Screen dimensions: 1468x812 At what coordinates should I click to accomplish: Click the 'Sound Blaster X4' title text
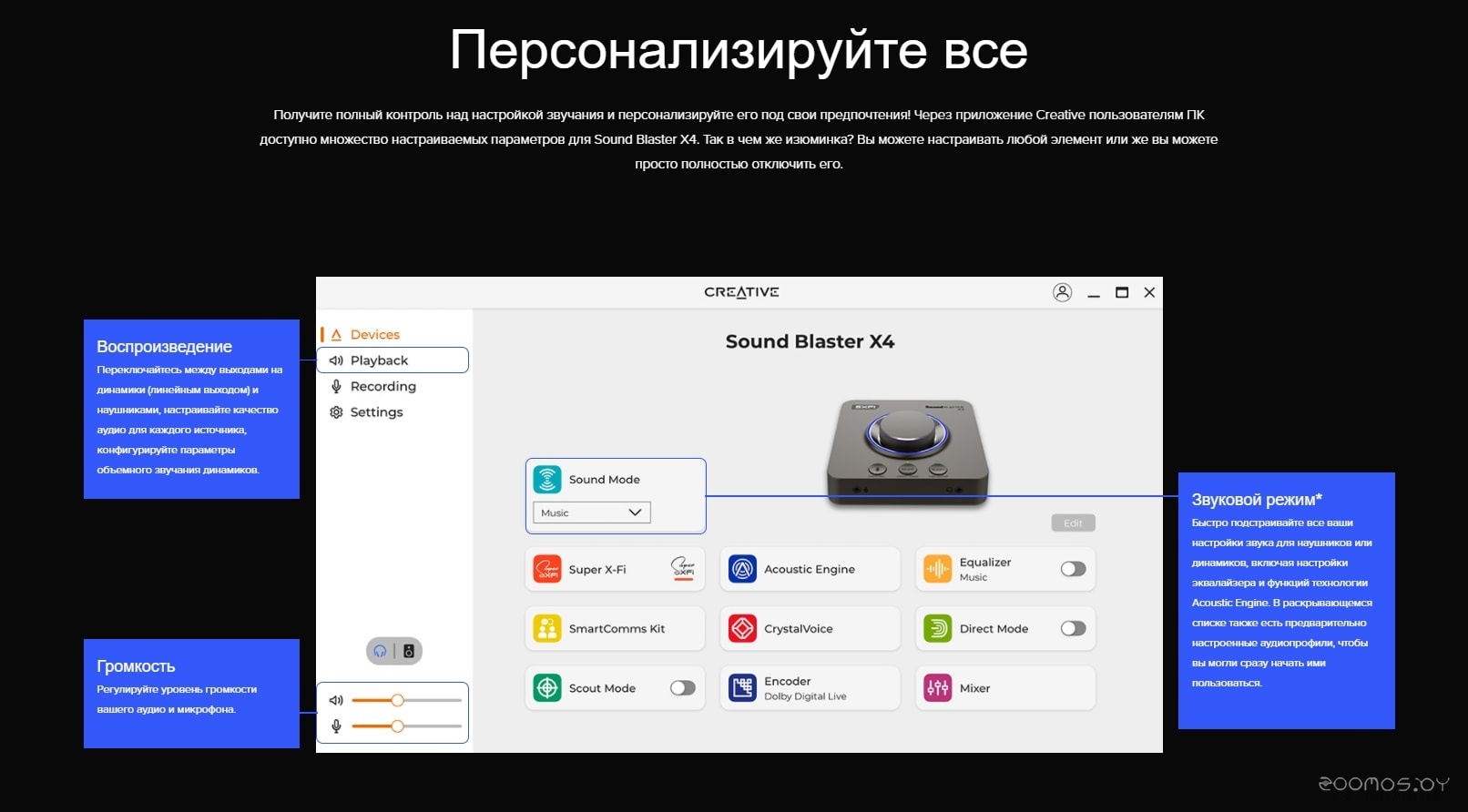pyautogui.click(x=810, y=341)
